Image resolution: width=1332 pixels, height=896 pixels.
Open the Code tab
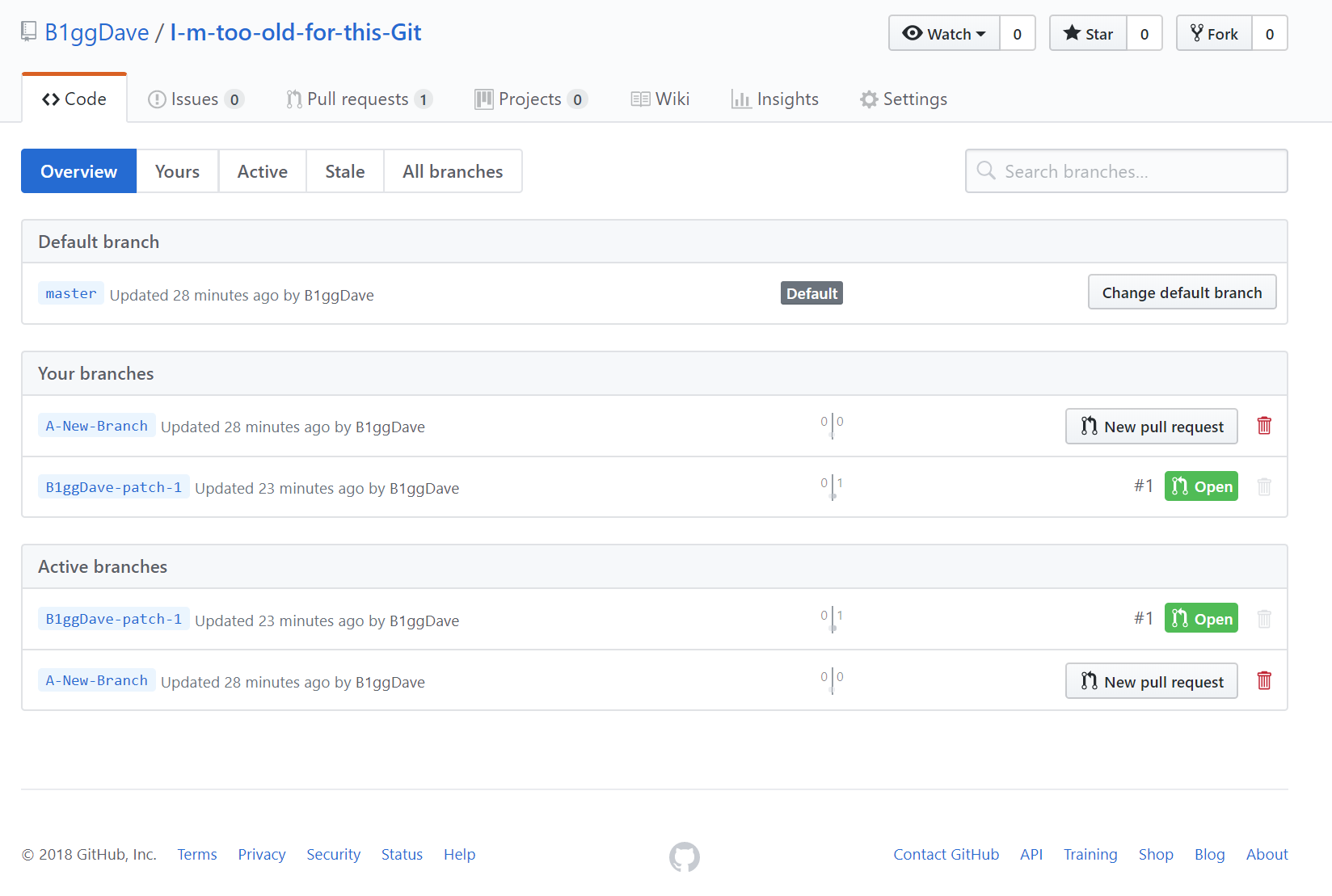point(74,99)
